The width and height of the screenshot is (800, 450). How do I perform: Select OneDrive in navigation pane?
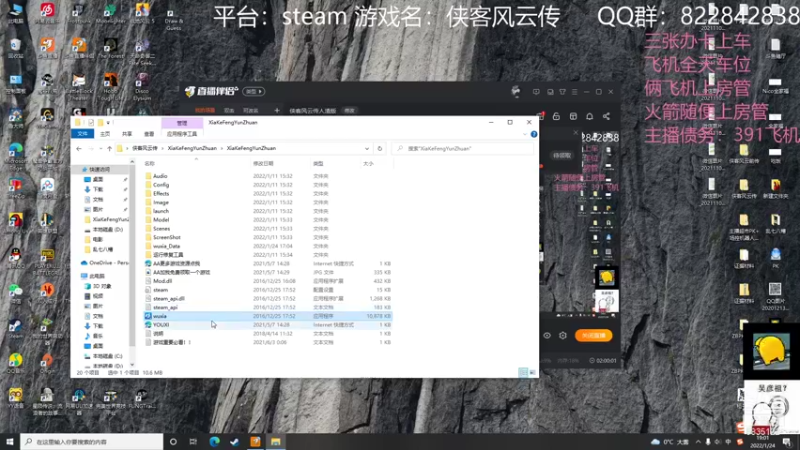(x=105, y=263)
